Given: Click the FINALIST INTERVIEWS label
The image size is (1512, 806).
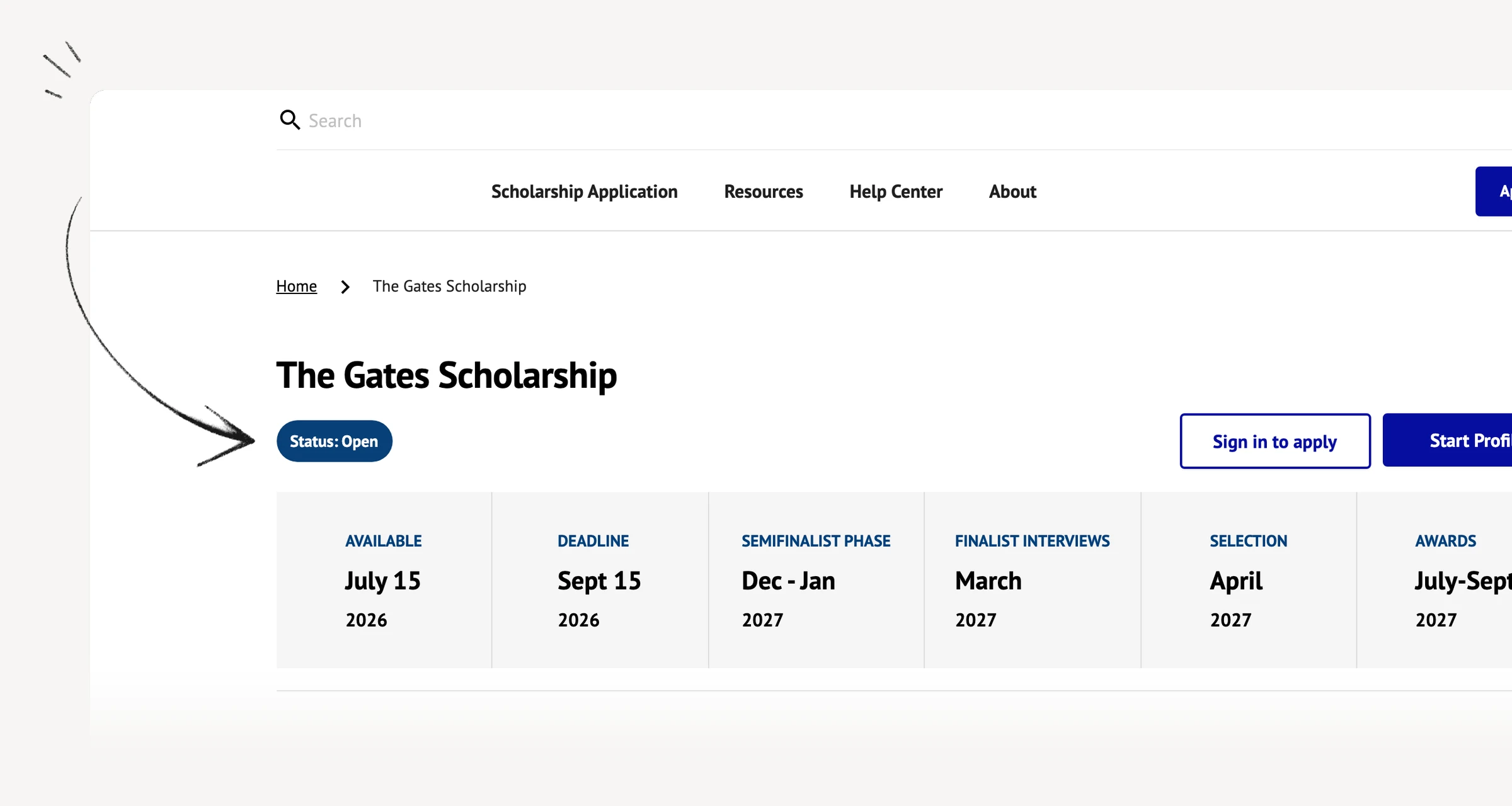Looking at the screenshot, I should pos(1032,541).
